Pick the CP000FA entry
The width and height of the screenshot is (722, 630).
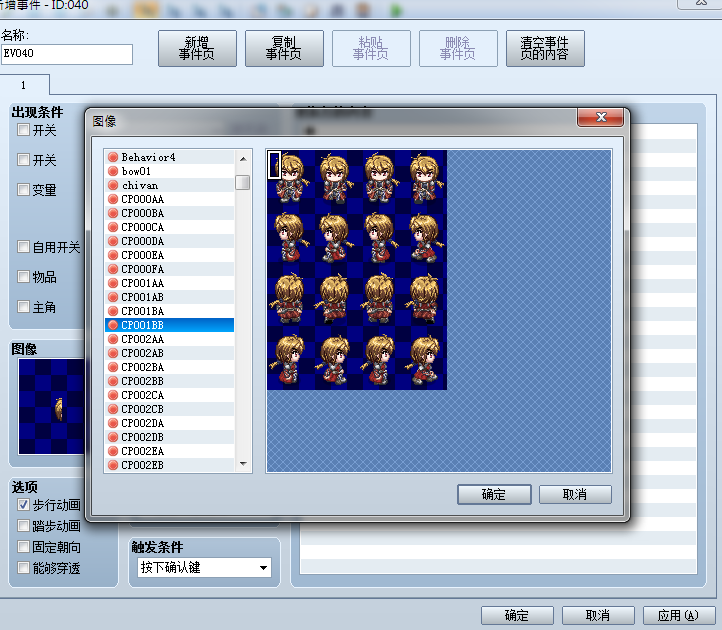point(169,269)
